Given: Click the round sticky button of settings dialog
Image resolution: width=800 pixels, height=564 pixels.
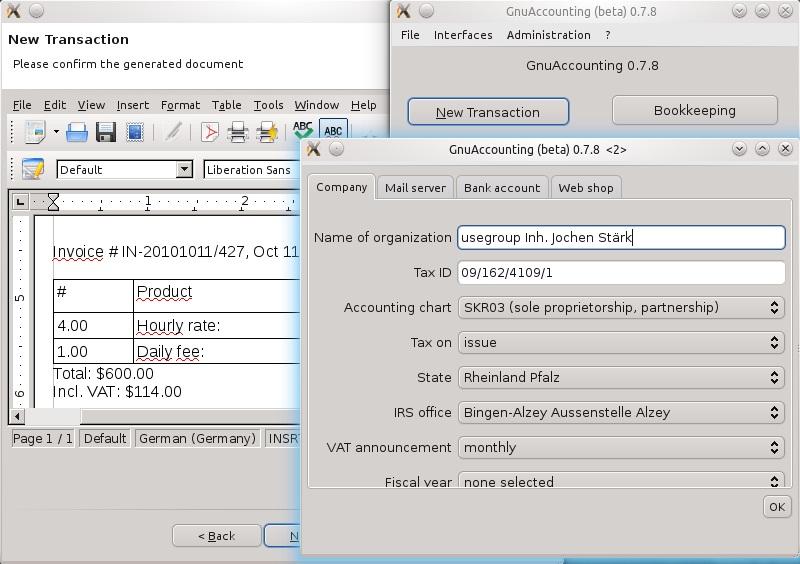Looking at the screenshot, I should (336, 149).
